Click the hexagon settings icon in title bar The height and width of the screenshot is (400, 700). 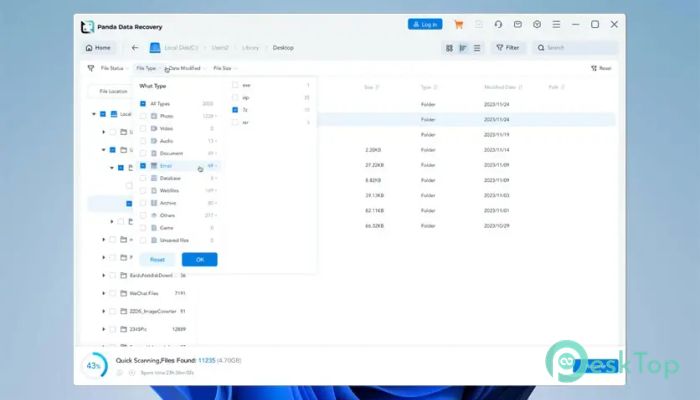pos(537,25)
